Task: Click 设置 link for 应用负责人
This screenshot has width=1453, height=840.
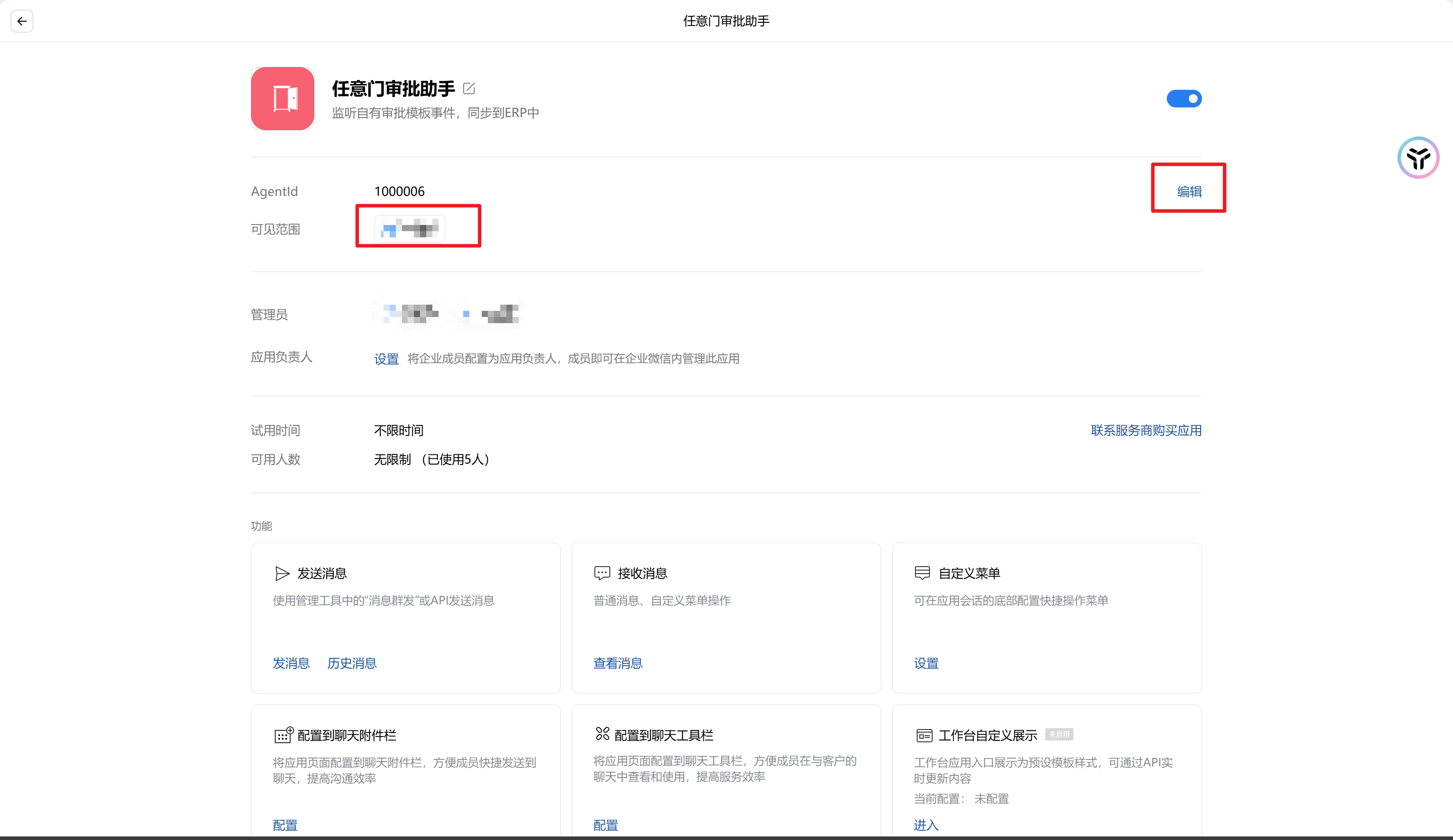Action: coord(386,359)
